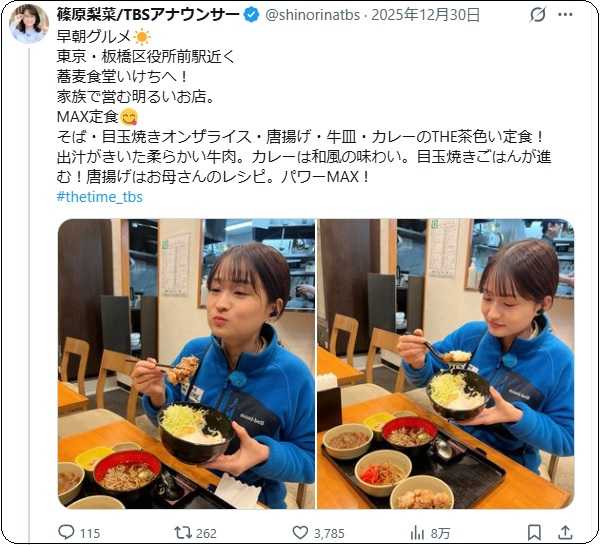
Task: Open the #thetime_tbs hashtag link
Action: click(x=99, y=197)
